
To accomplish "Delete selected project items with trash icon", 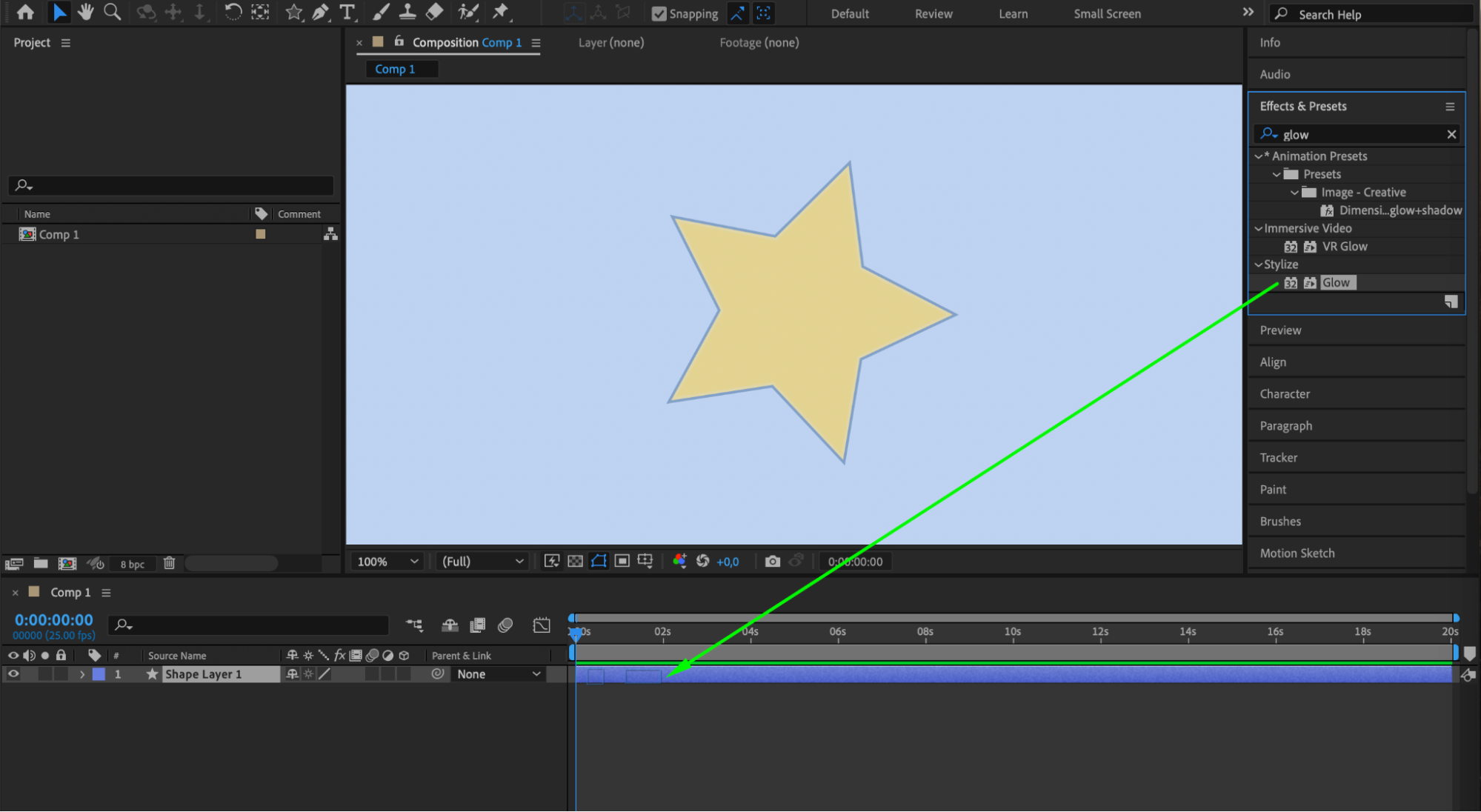I will coord(169,564).
